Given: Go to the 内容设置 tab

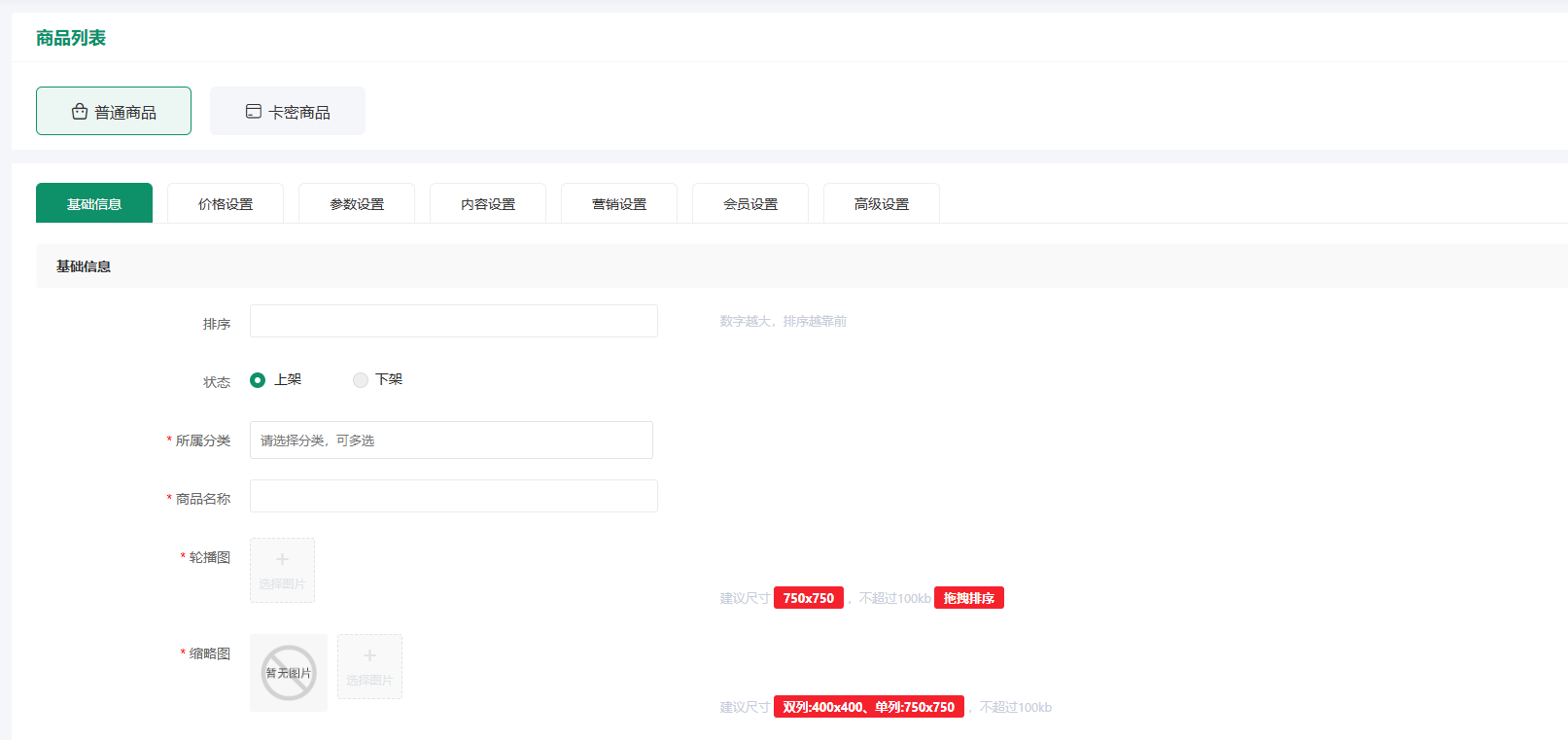Looking at the screenshot, I should tap(488, 204).
